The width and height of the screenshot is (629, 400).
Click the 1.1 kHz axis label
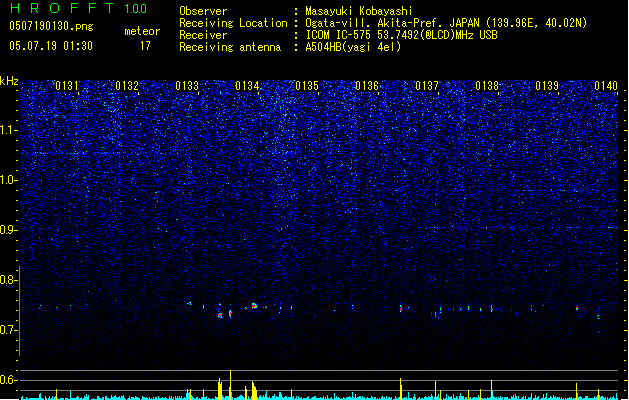(8, 130)
